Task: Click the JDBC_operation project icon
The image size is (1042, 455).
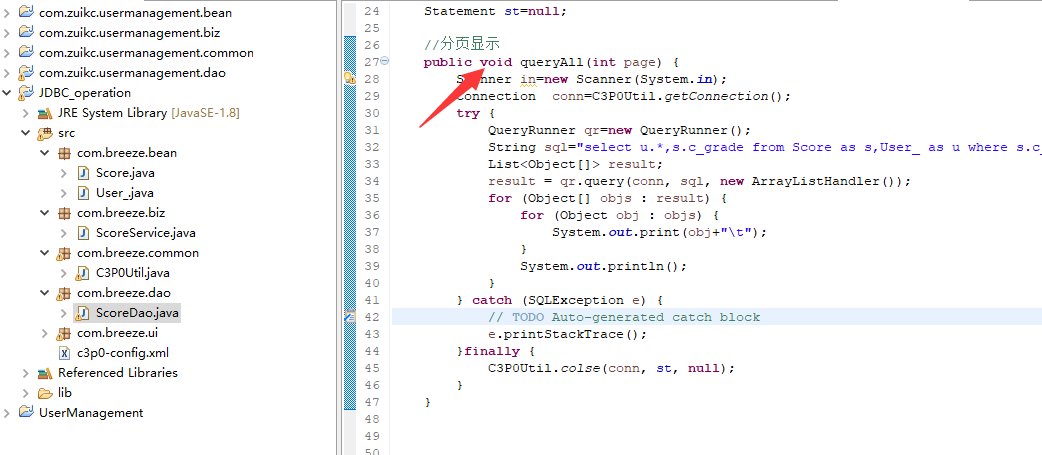Action: pos(26,92)
